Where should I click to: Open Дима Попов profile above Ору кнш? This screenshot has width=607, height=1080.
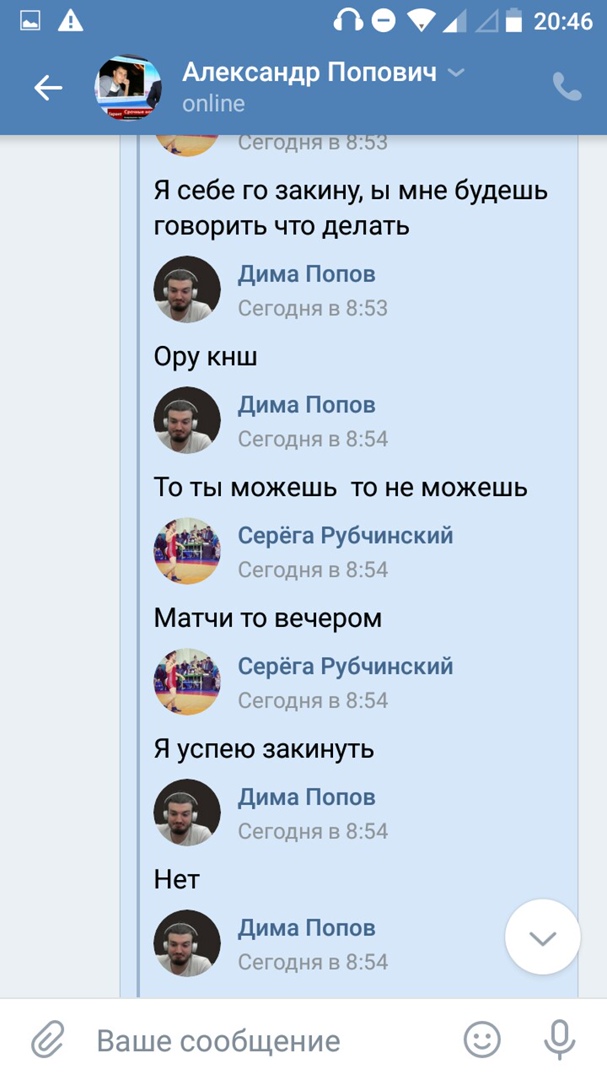(x=306, y=274)
